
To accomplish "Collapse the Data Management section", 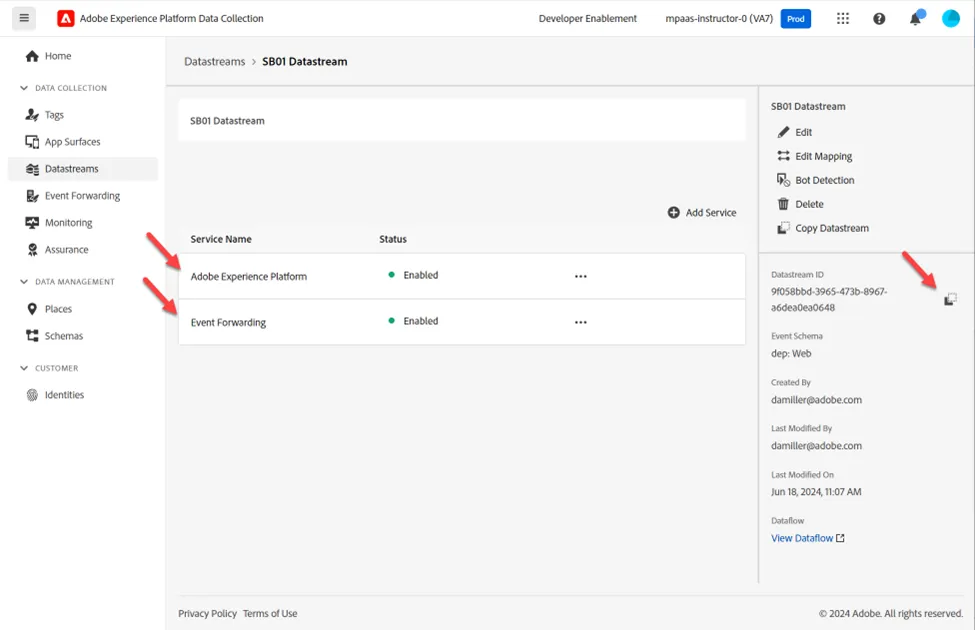I will coord(24,282).
